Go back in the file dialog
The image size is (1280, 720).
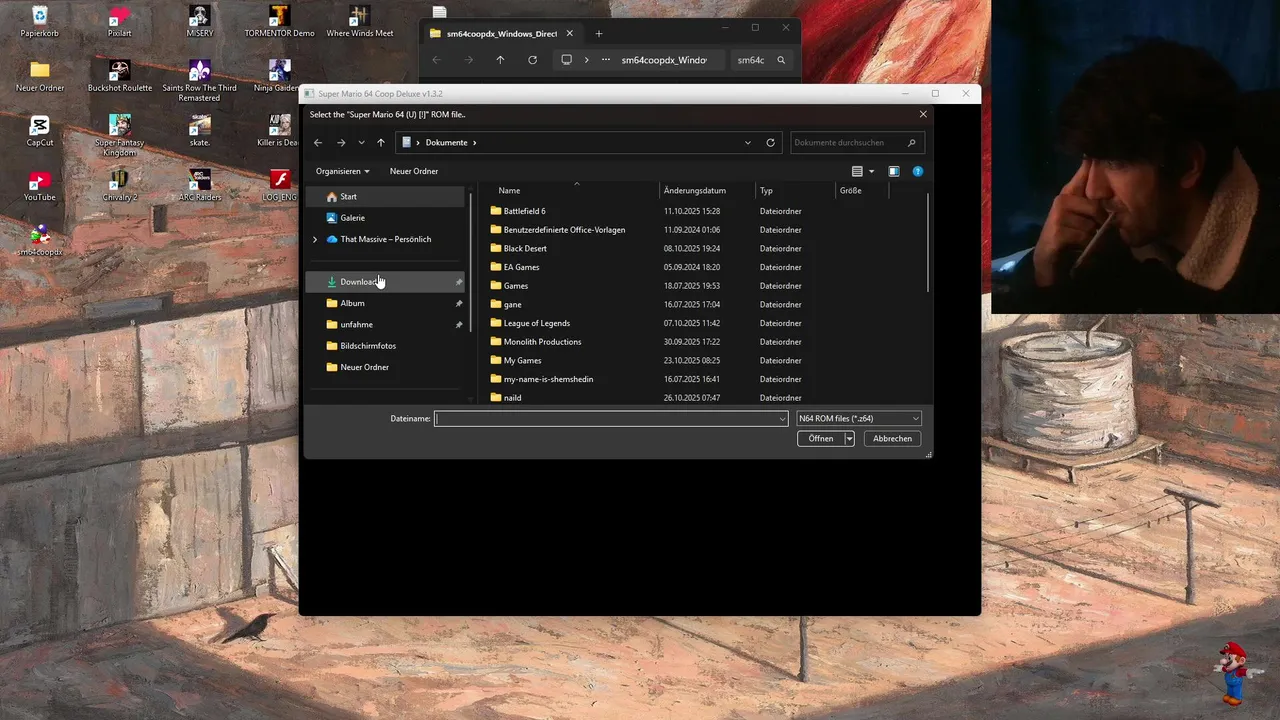(318, 143)
